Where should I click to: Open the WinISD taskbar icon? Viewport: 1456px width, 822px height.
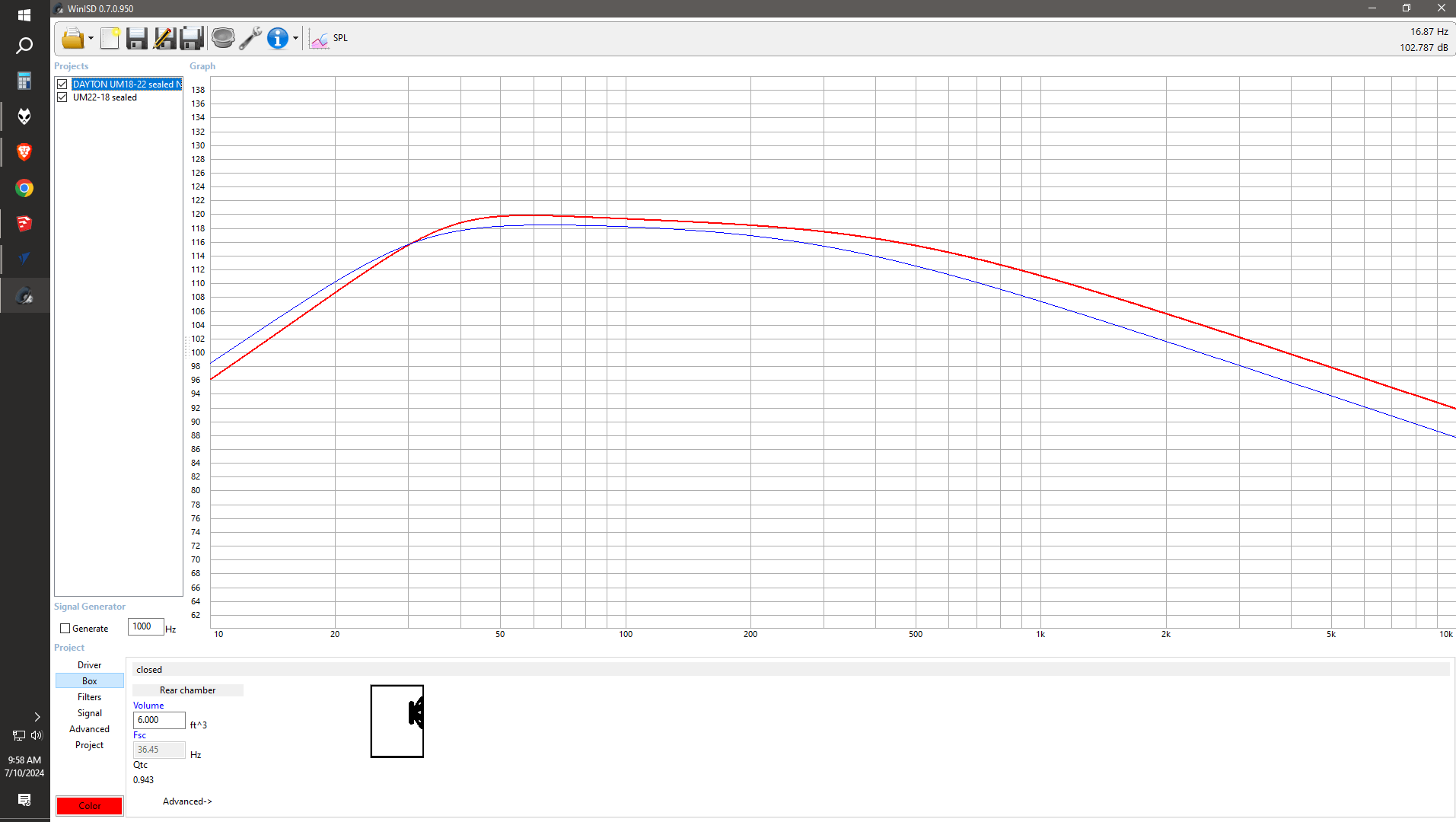(24, 295)
